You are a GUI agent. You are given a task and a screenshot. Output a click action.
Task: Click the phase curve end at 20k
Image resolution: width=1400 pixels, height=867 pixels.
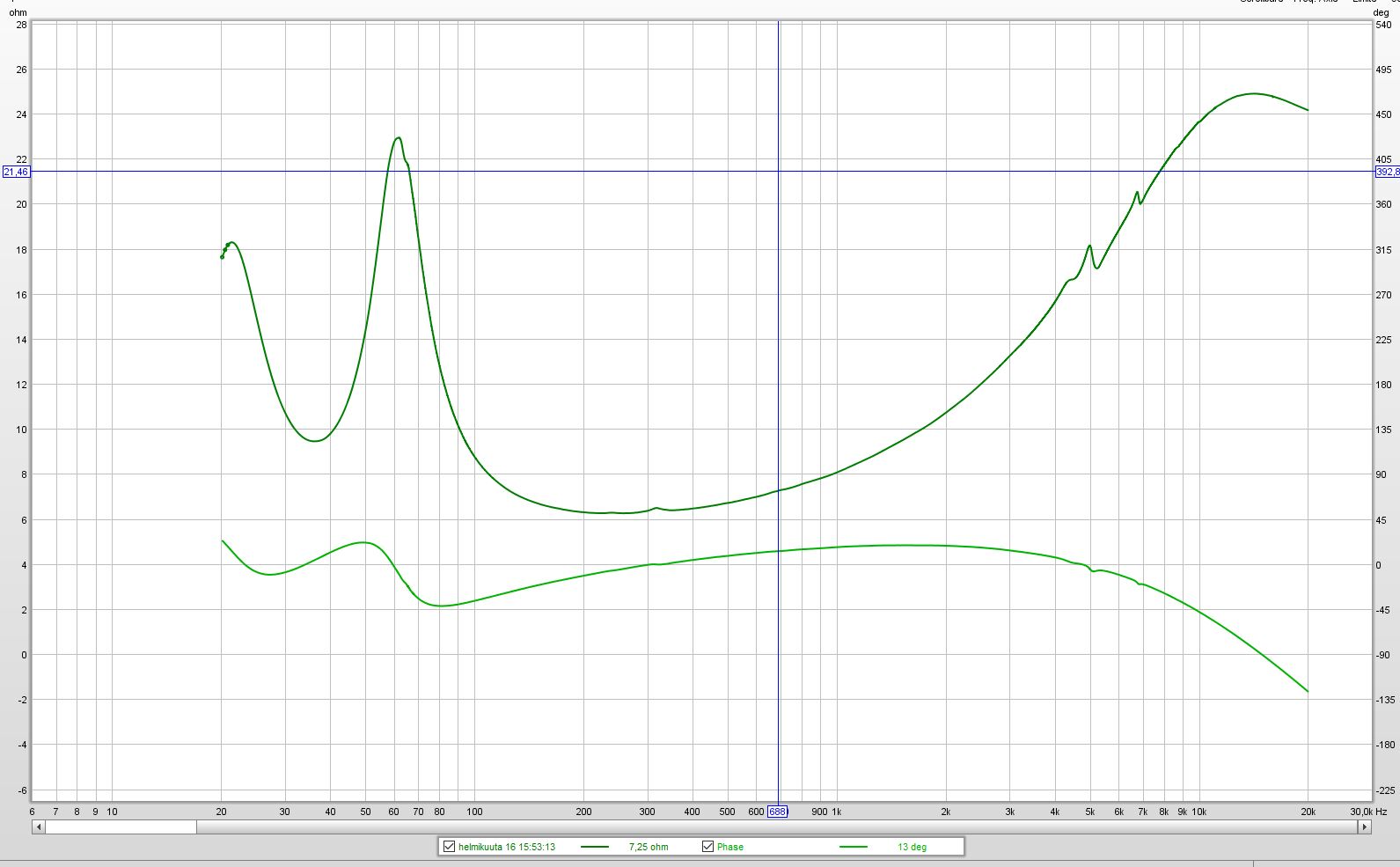[x=1308, y=691]
